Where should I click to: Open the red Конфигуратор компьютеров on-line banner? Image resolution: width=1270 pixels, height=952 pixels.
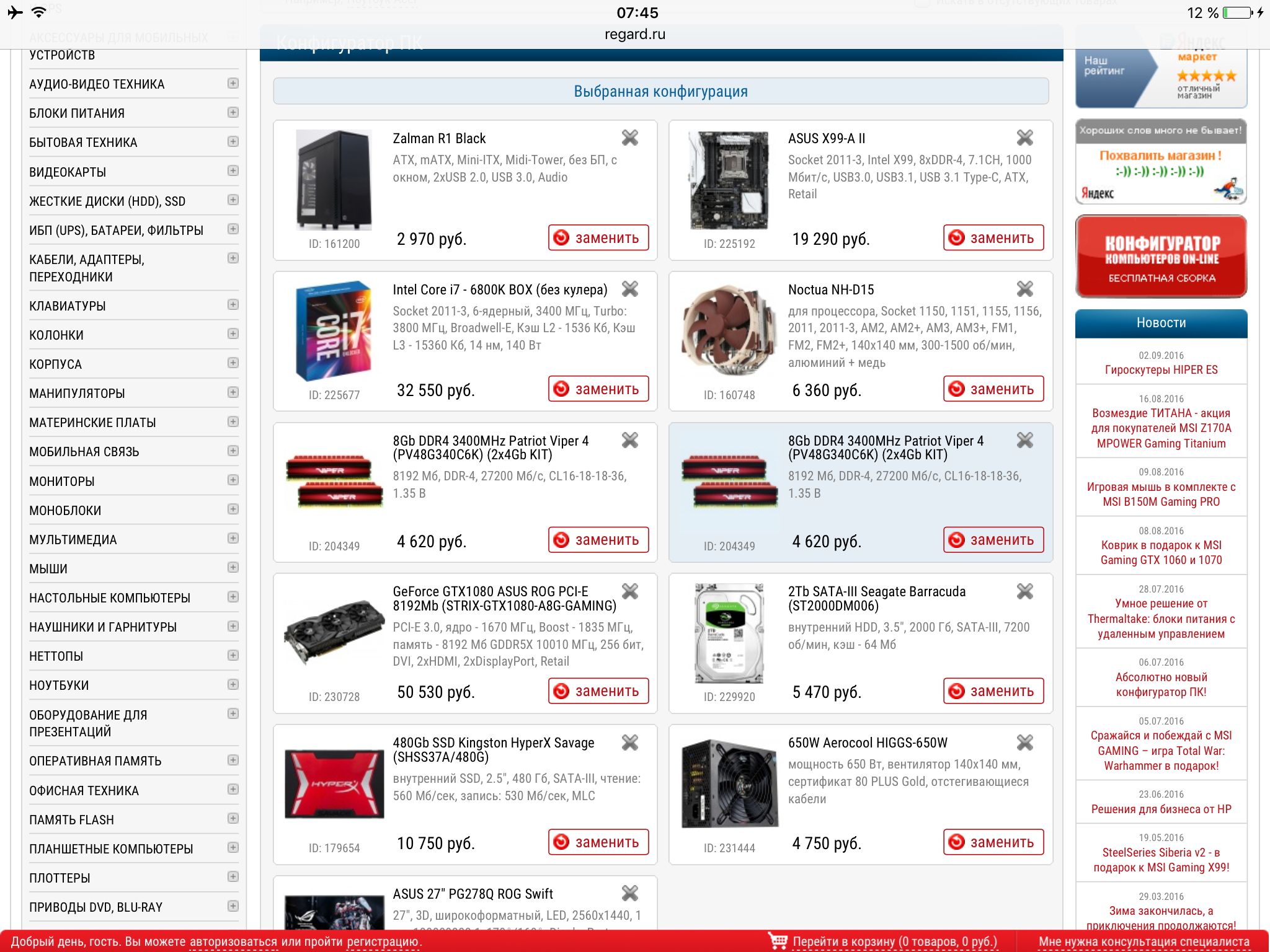click(x=1161, y=257)
